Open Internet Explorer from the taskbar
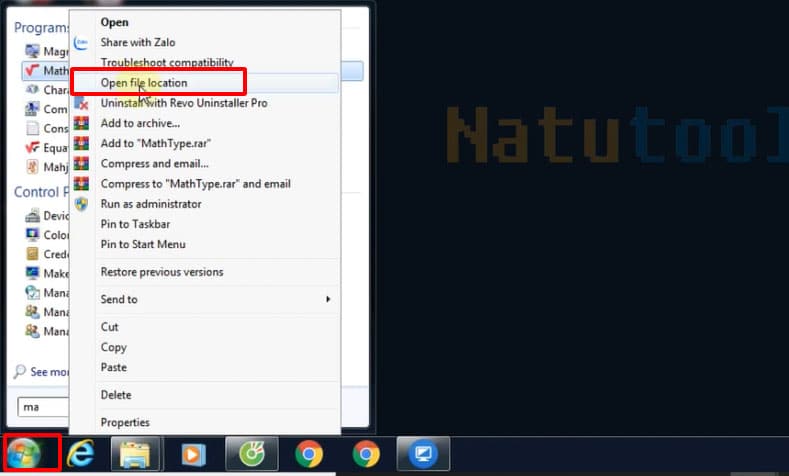 [x=81, y=453]
